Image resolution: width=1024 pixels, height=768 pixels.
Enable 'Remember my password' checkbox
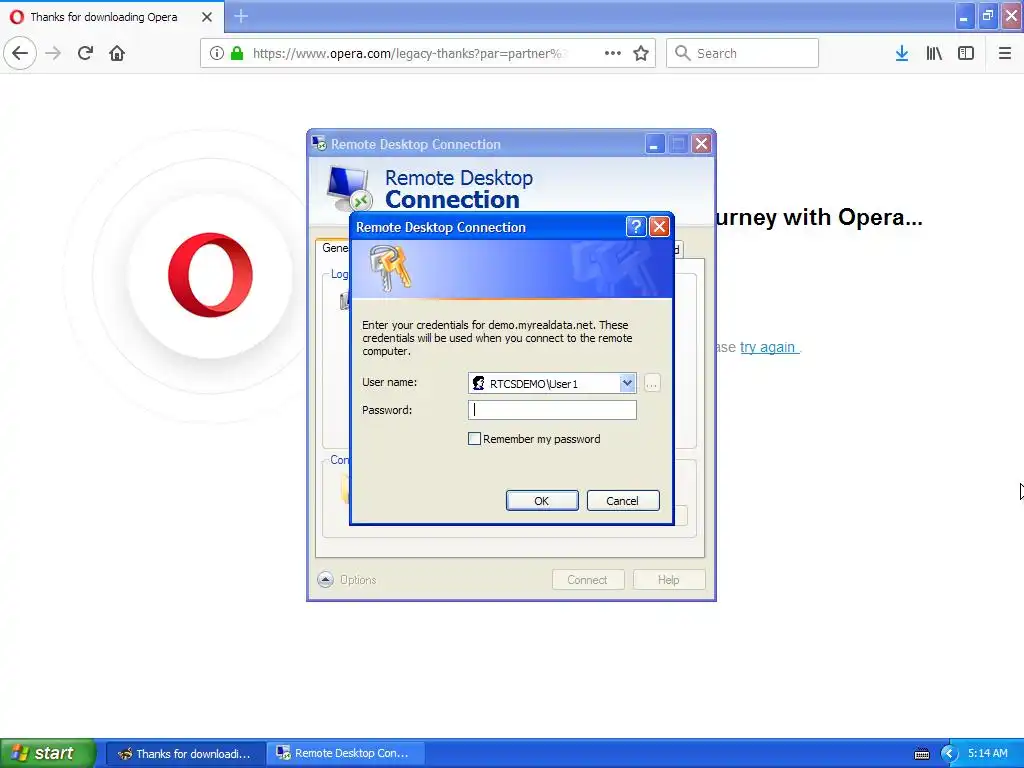pos(474,439)
